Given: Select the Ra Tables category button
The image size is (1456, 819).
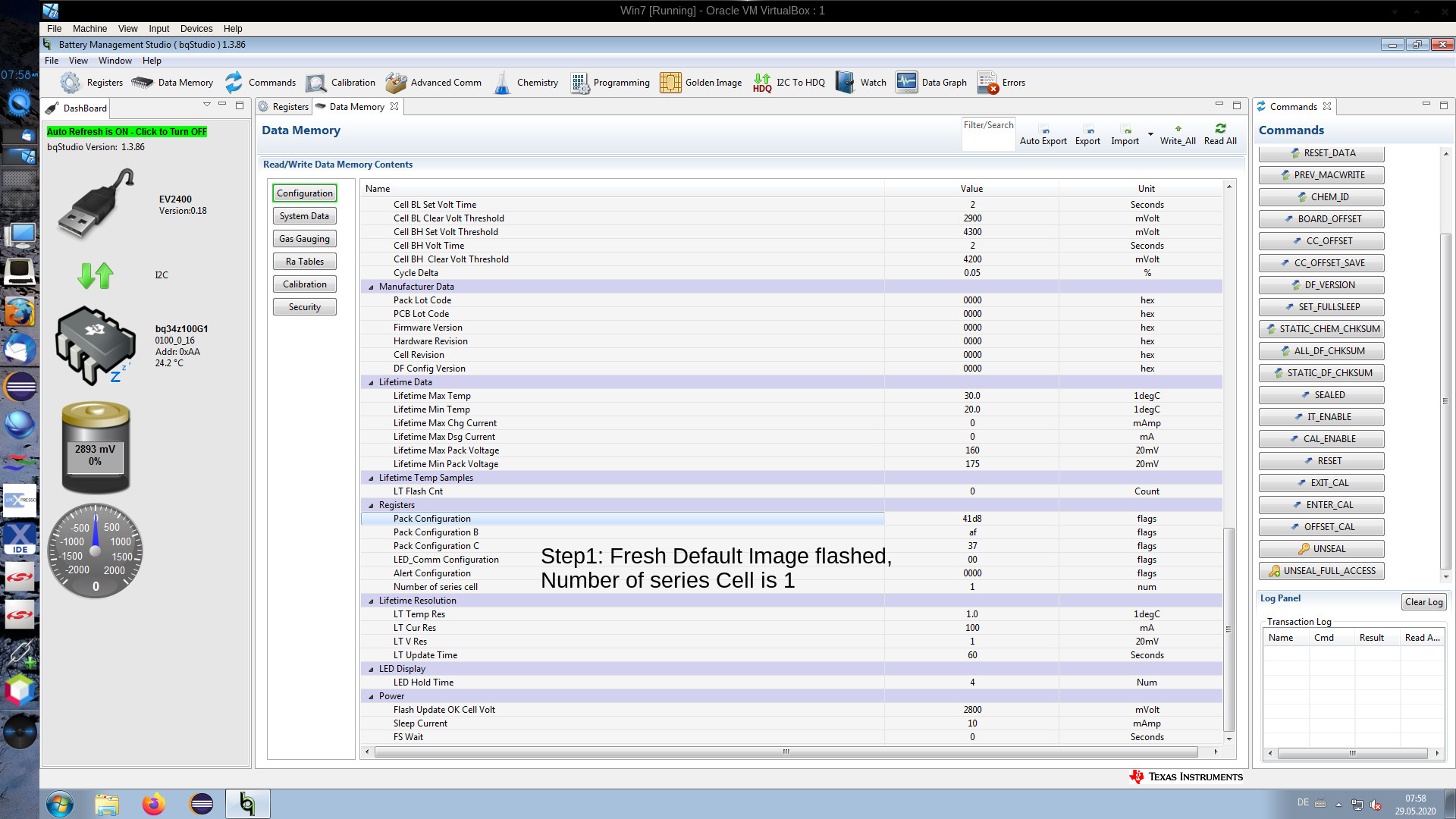Looking at the screenshot, I should click(x=304, y=262).
